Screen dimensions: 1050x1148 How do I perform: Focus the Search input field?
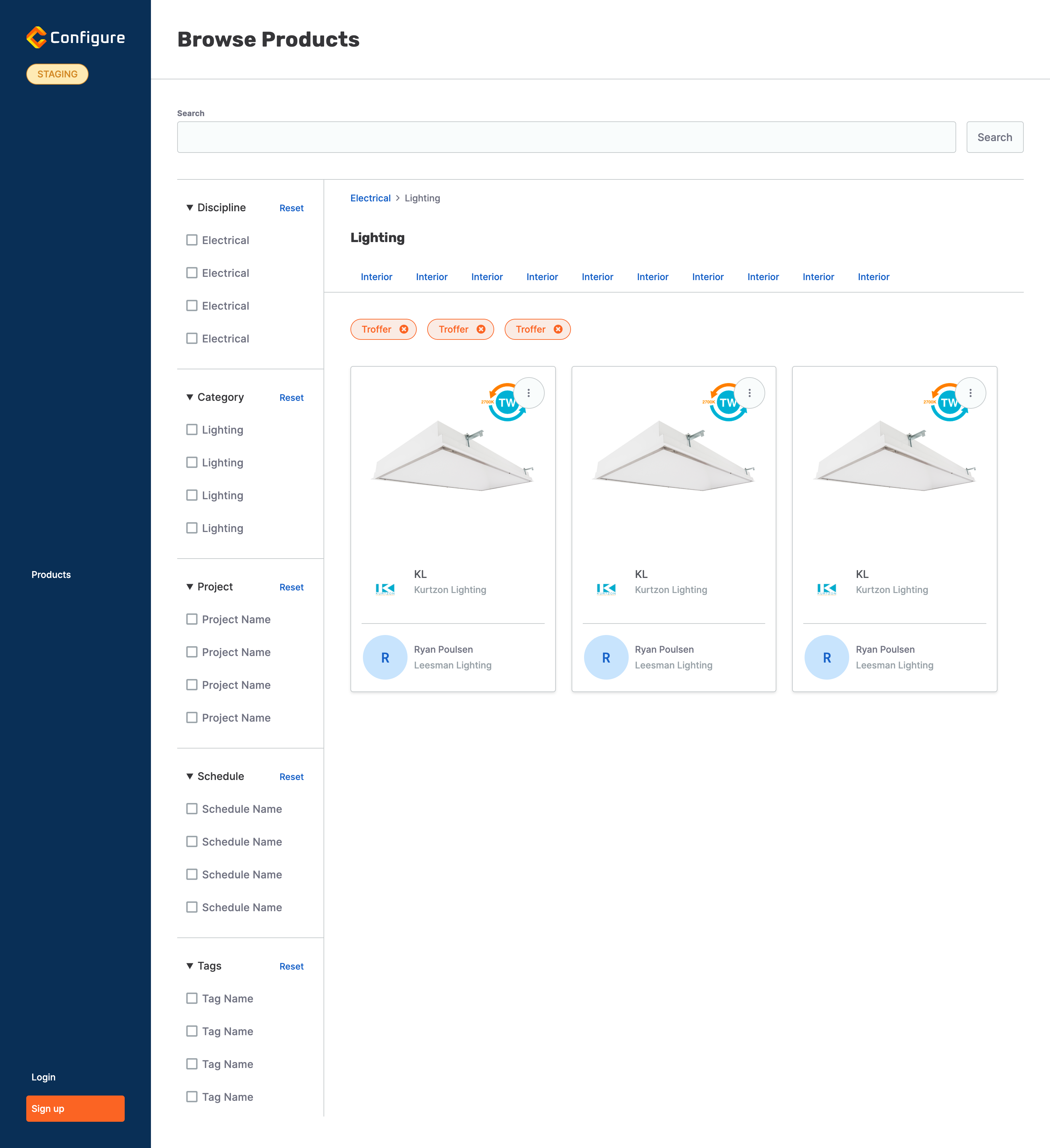(566, 137)
